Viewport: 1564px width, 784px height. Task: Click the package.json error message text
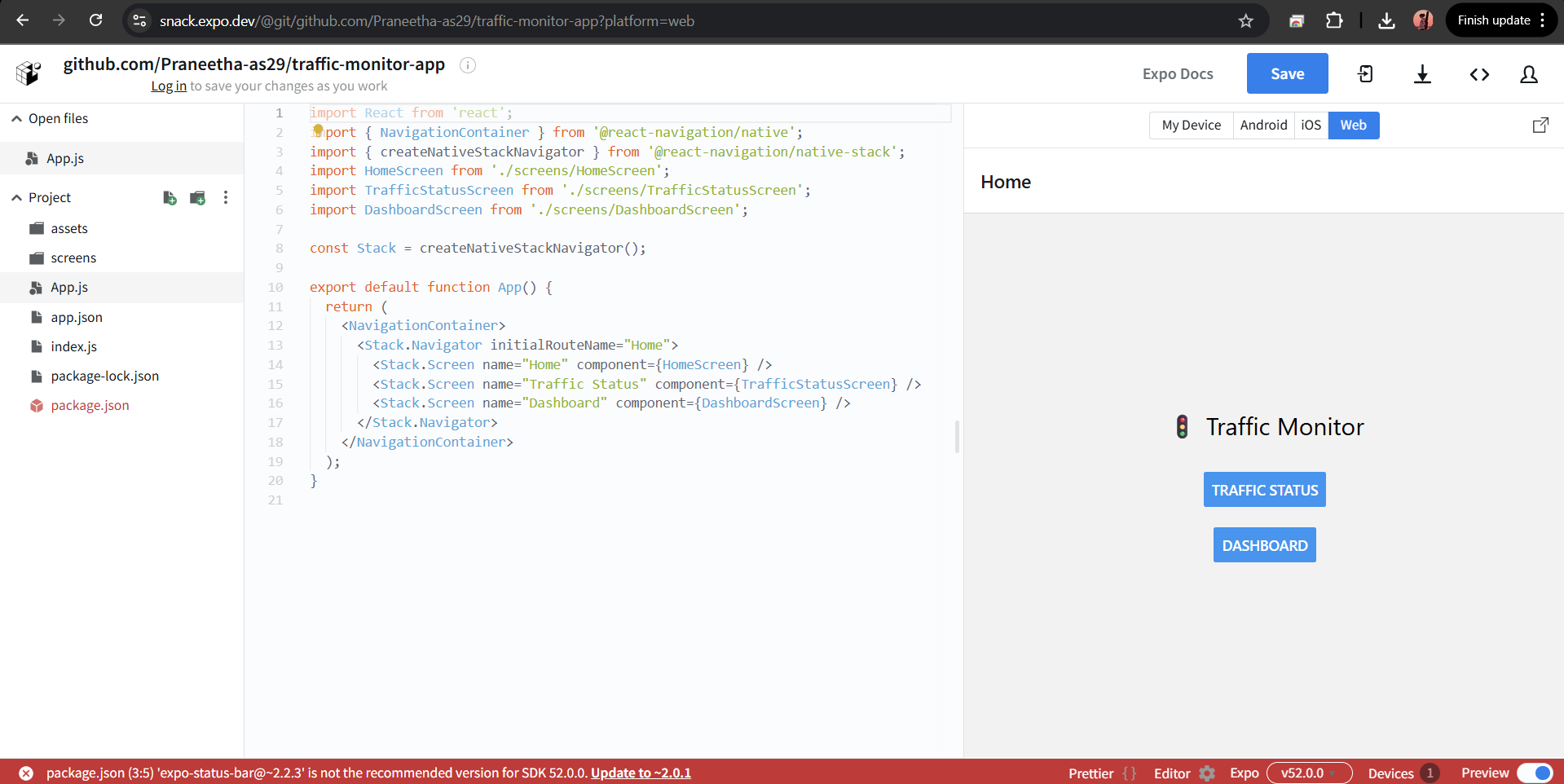coord(316,773)
